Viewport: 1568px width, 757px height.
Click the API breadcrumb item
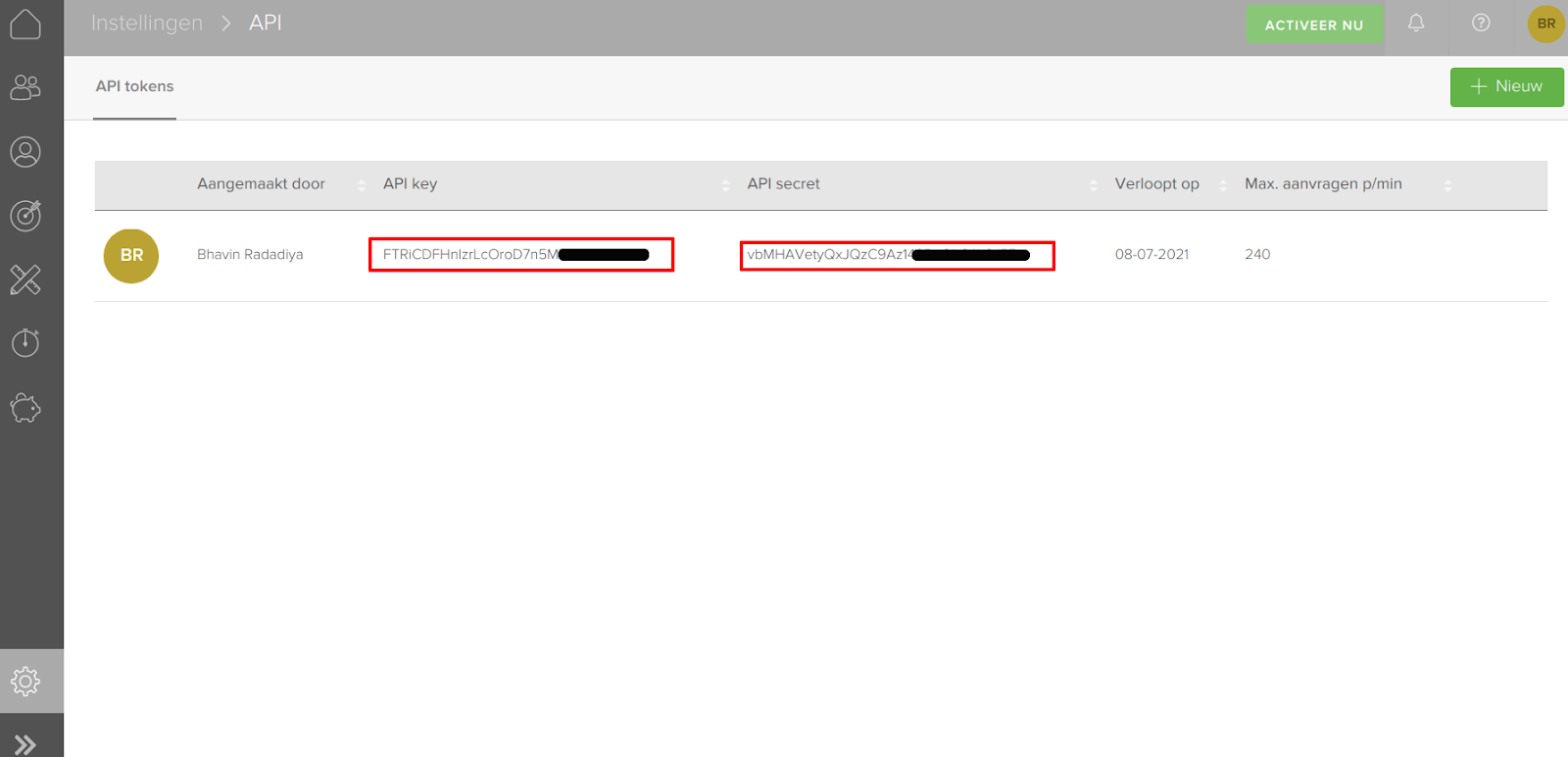(x=266, y=23)
